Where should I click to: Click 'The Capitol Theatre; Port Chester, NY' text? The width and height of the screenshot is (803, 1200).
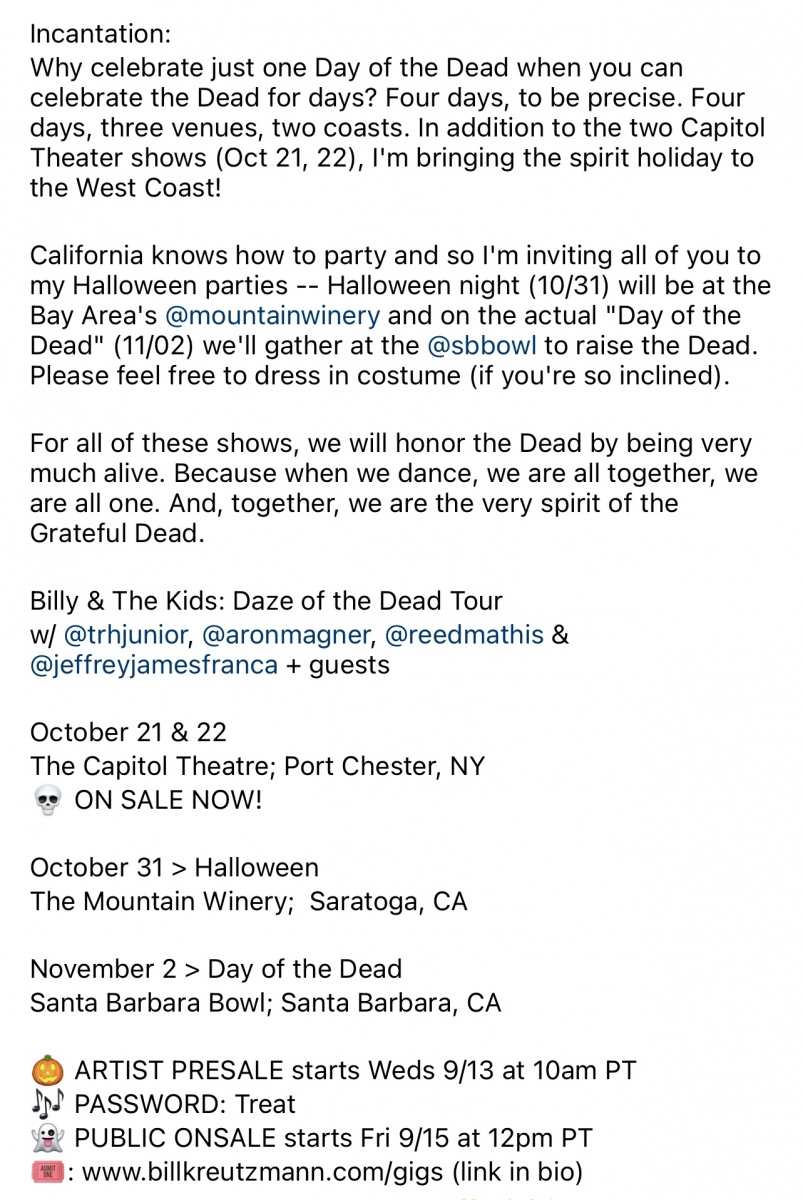click(257, 767)
